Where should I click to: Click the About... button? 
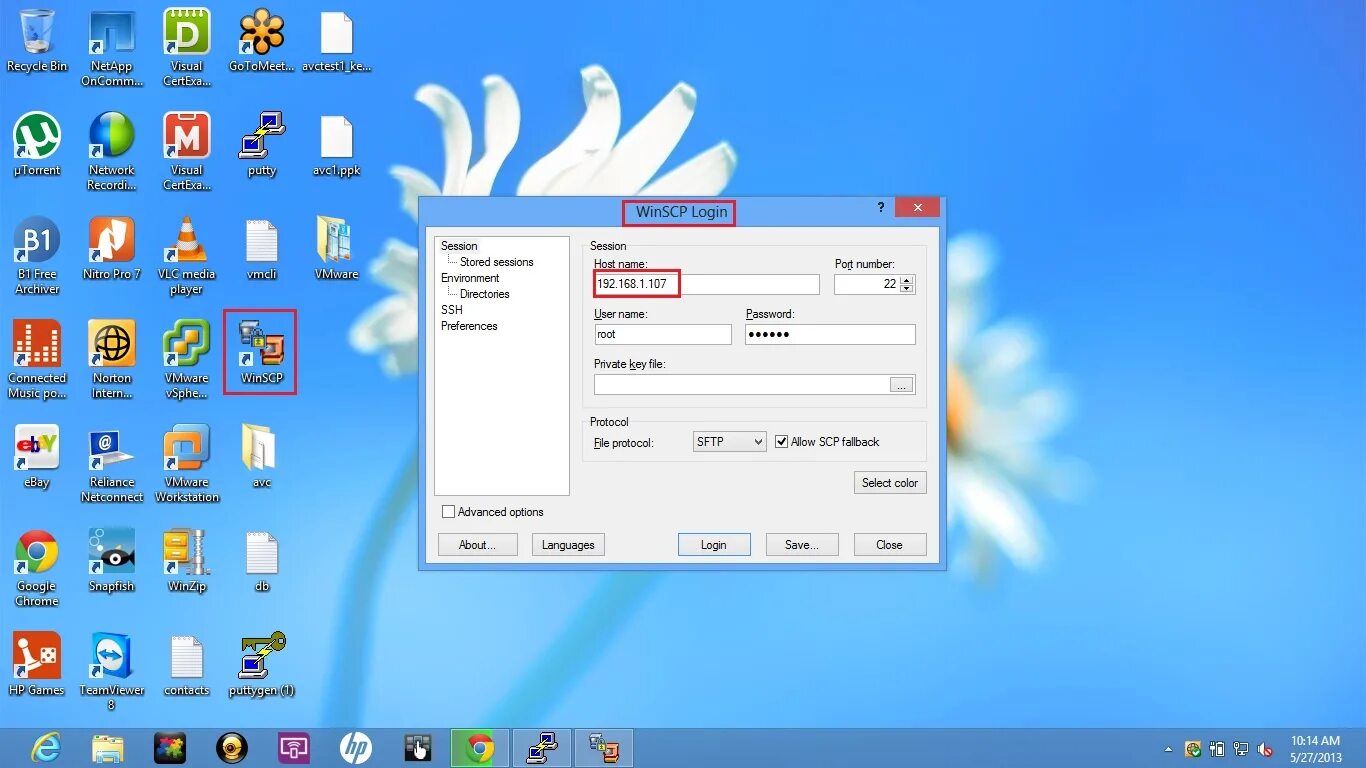[478, 545]
